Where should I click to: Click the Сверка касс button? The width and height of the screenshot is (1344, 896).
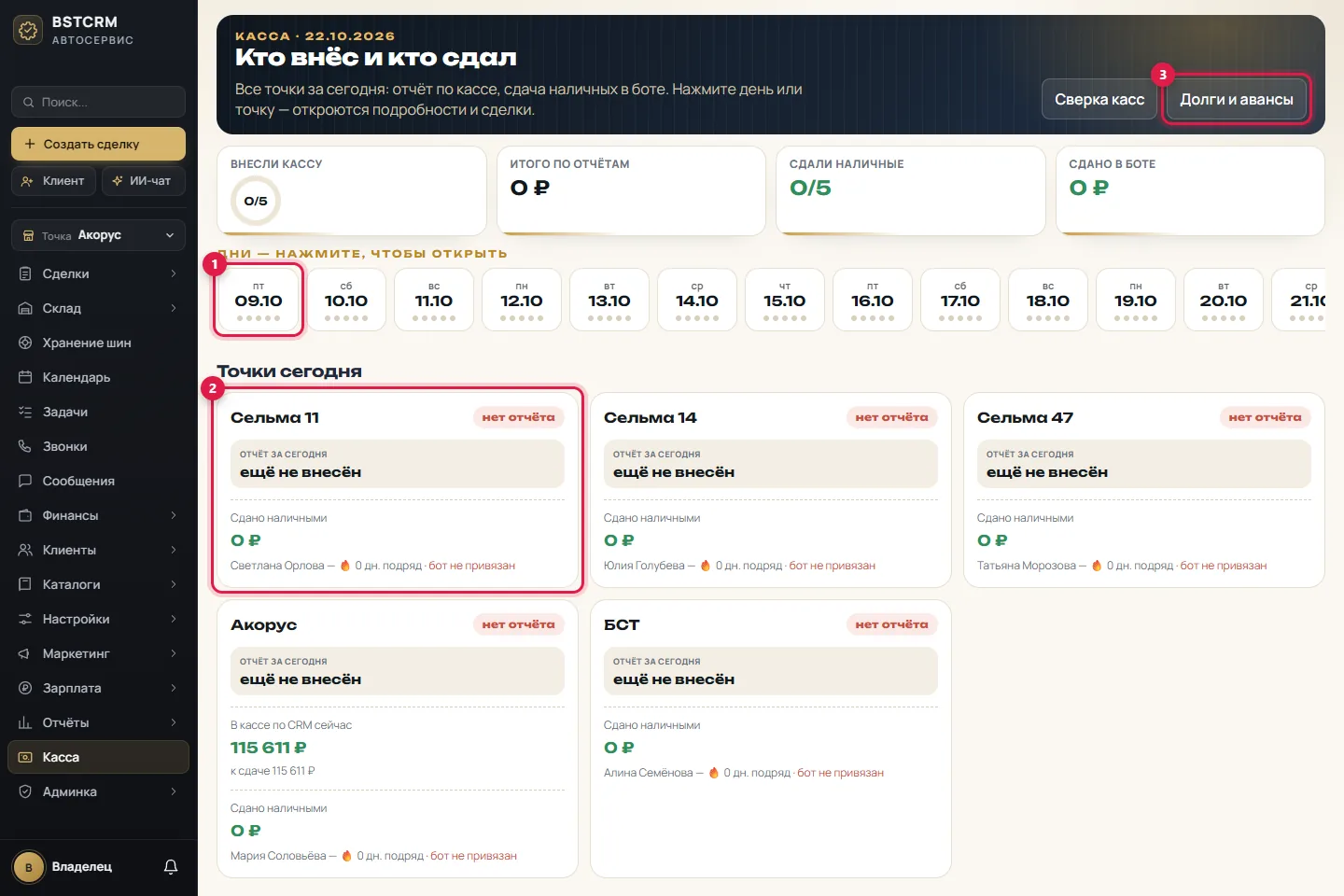pos(1099,99)
